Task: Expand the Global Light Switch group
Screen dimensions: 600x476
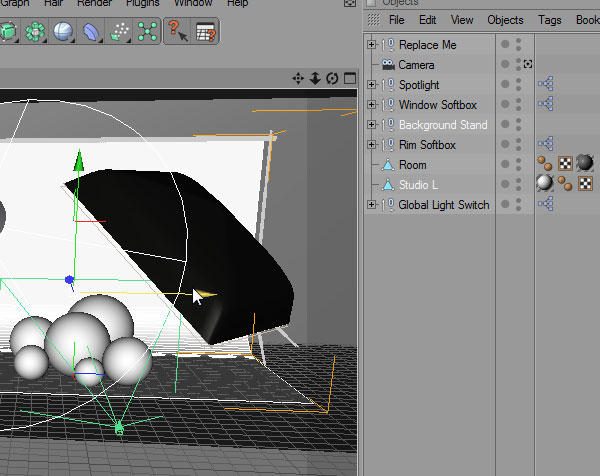Action: click(x=371, y=204)
